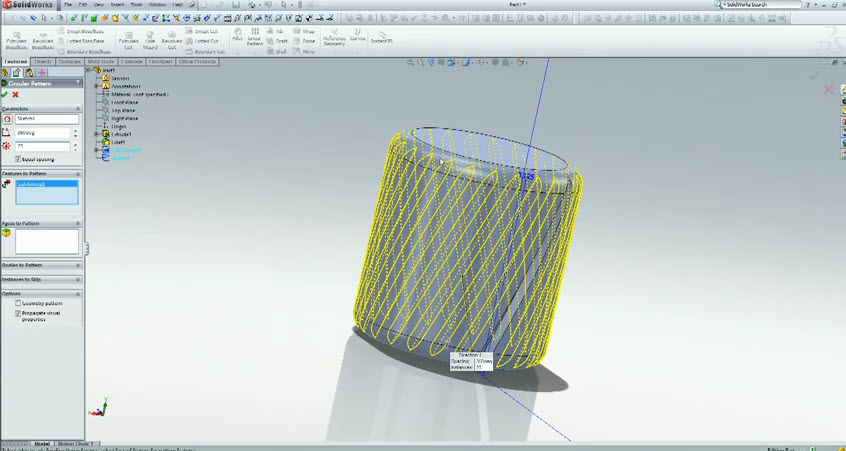This screenshot has height=451, width=846.
Task: Open the View menu
Action: pyautogui.click(x=99, y=4)
